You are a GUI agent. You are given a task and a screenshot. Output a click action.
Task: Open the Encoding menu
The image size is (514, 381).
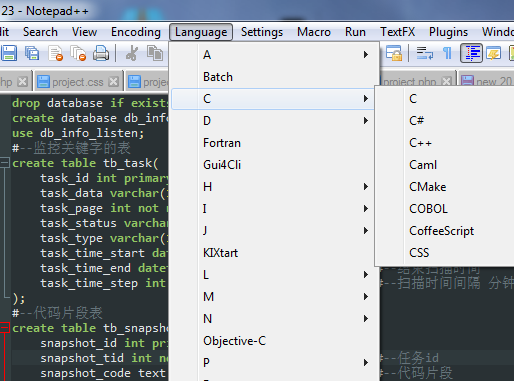click(136, 32)
